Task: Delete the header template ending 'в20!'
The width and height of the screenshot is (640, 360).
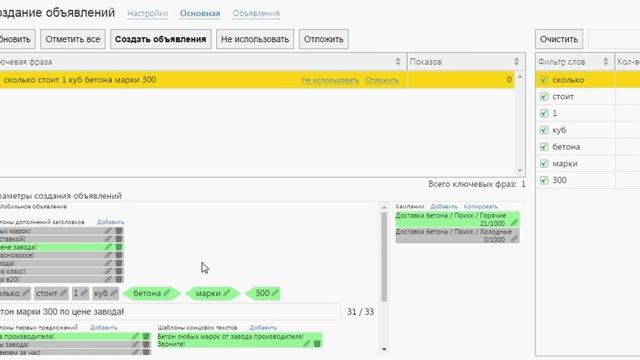Action: click(x=118, y=279)
